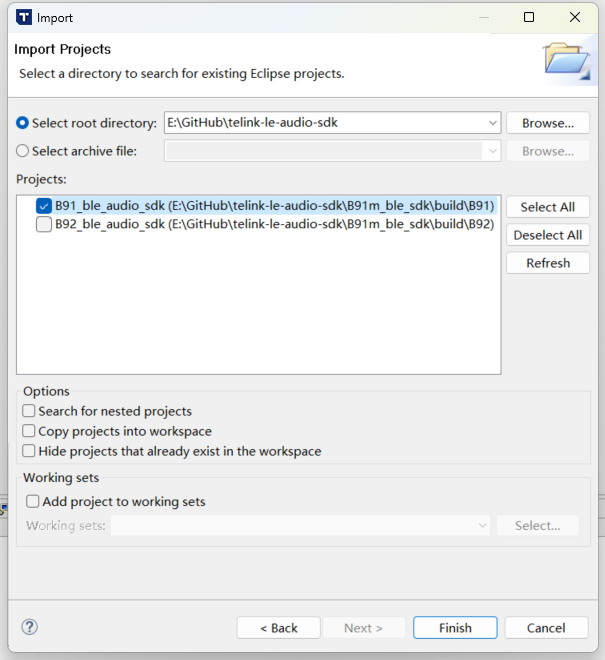Cancel the Import dialog
Screen dimensions: 605x660
pyautogui.click(x=546, y=628)
